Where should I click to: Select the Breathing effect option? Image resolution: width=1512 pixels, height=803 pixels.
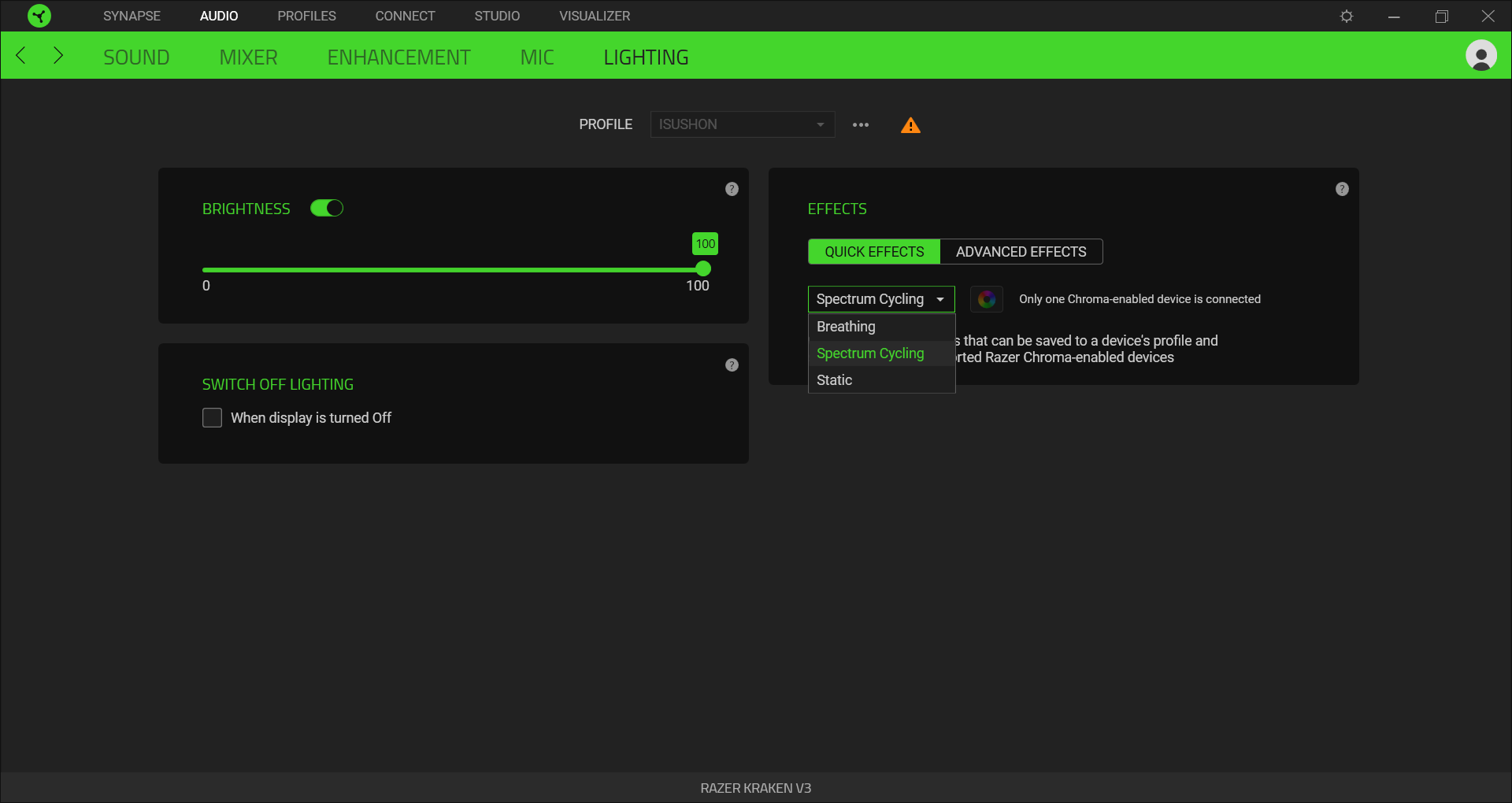881,327
